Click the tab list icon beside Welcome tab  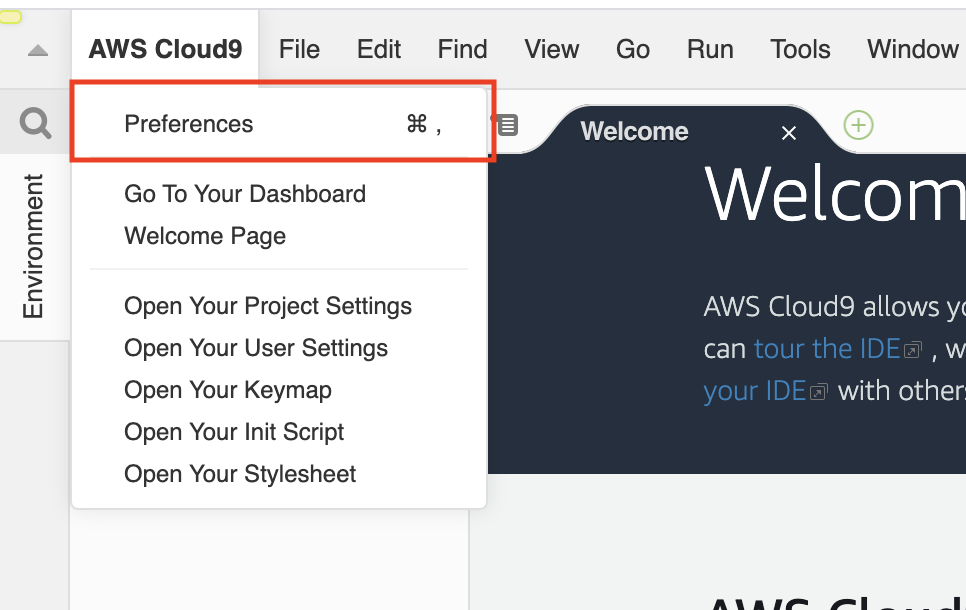coord(507,125)
